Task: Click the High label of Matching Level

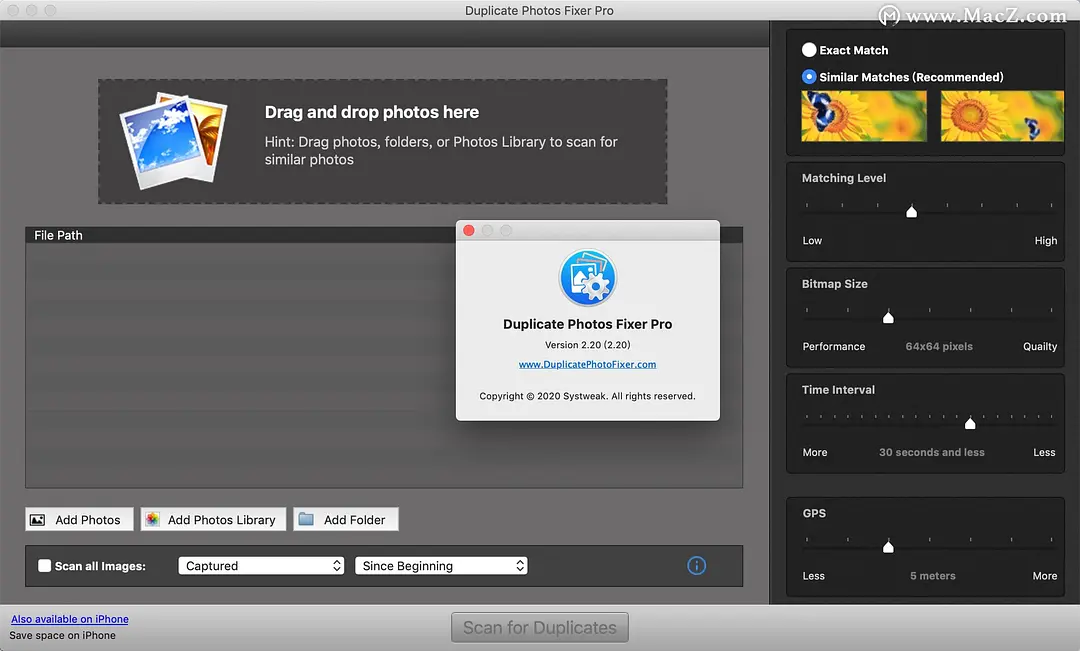Action: 1046,240
